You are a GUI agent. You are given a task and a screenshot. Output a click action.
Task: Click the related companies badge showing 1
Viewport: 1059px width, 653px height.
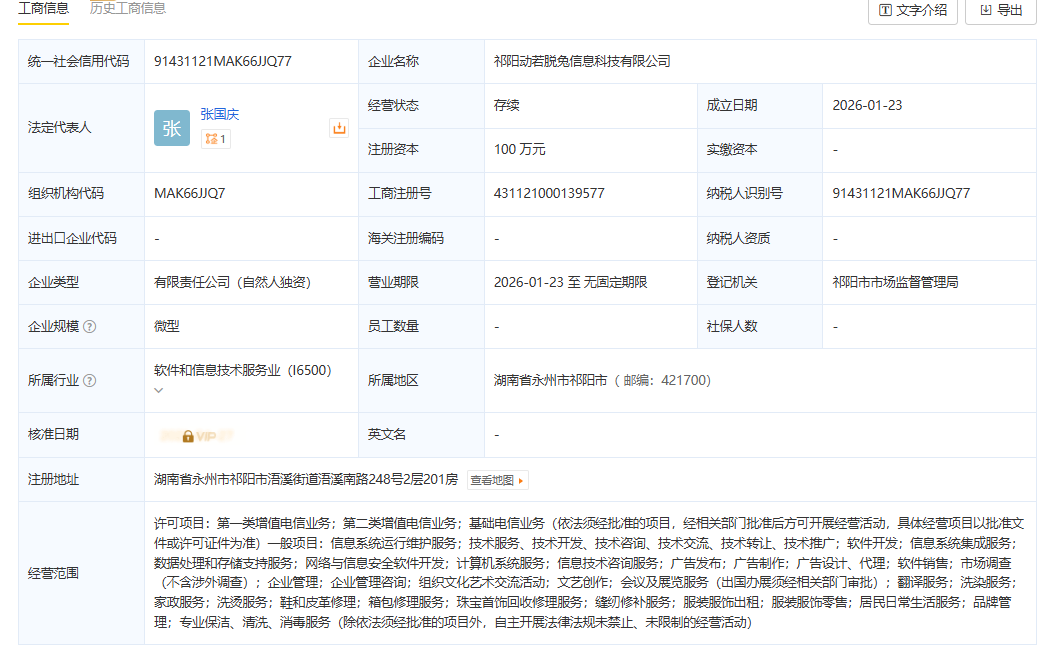coord(215,139)
